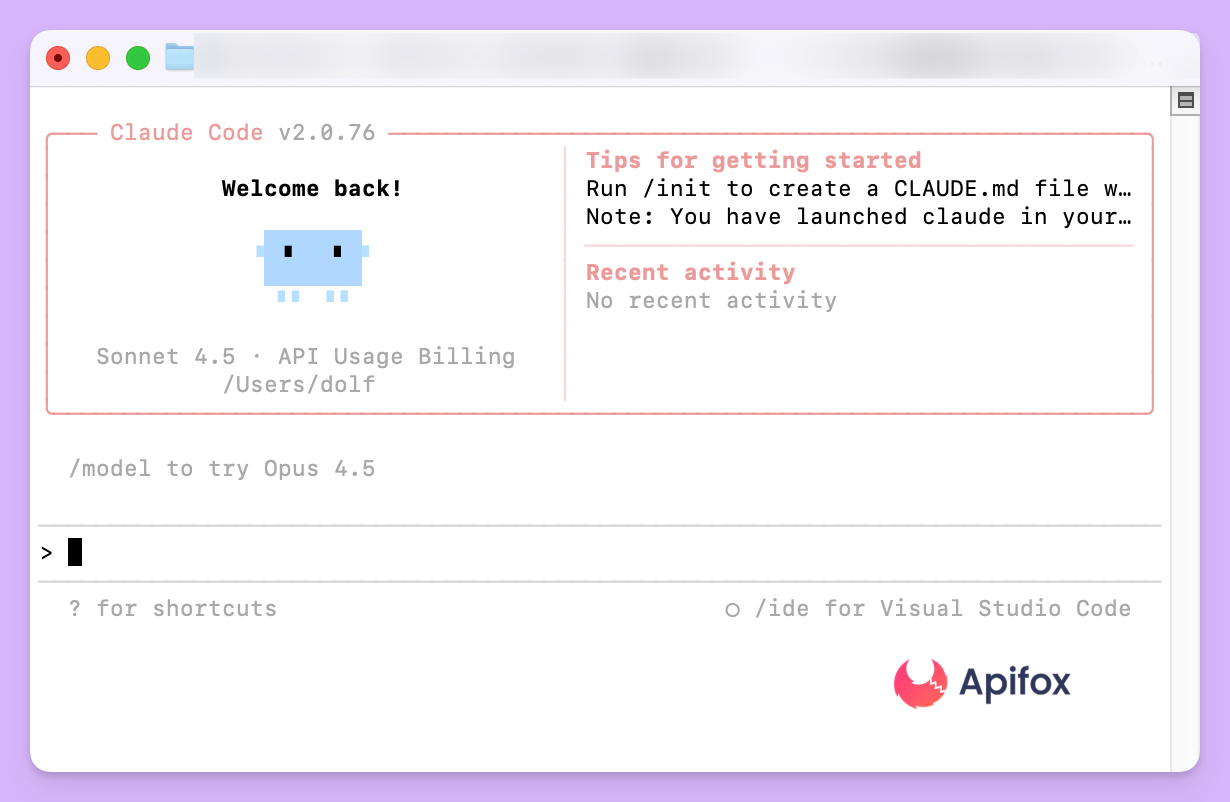
Task: Close the terminal window with red button
Action: 58,58
